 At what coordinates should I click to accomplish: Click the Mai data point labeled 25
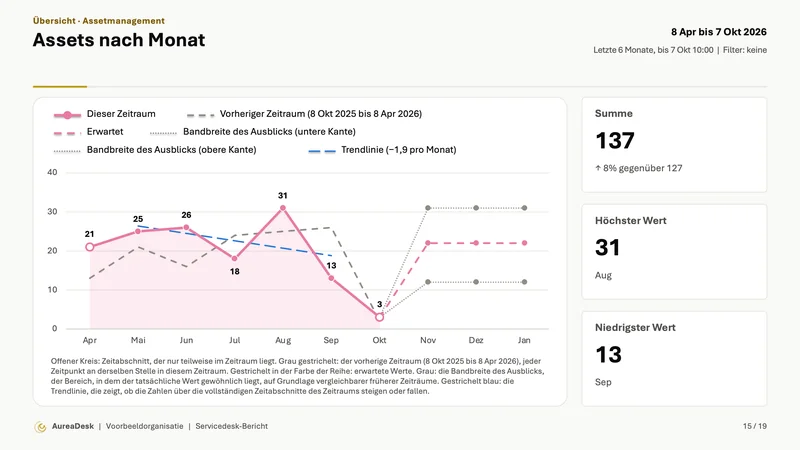click(x=138, y=232)
